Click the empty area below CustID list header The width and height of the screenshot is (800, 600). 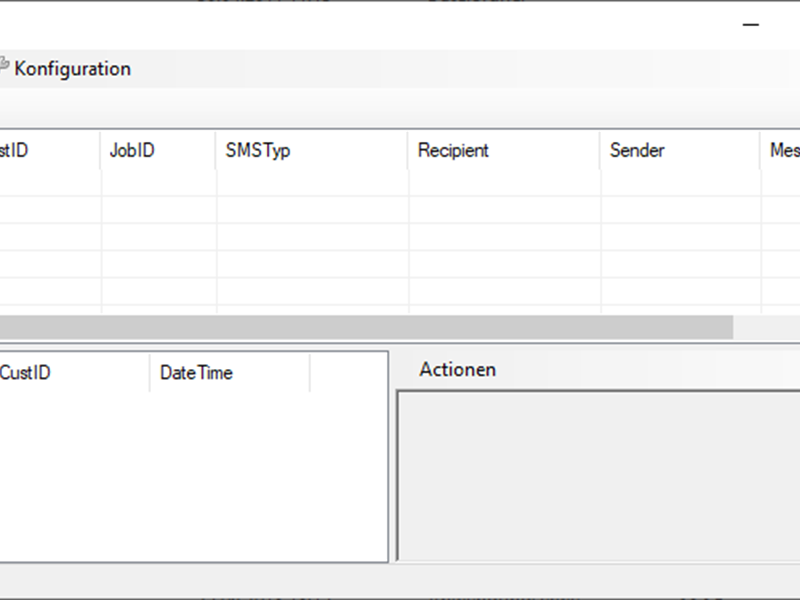click(x=190, y=470)
